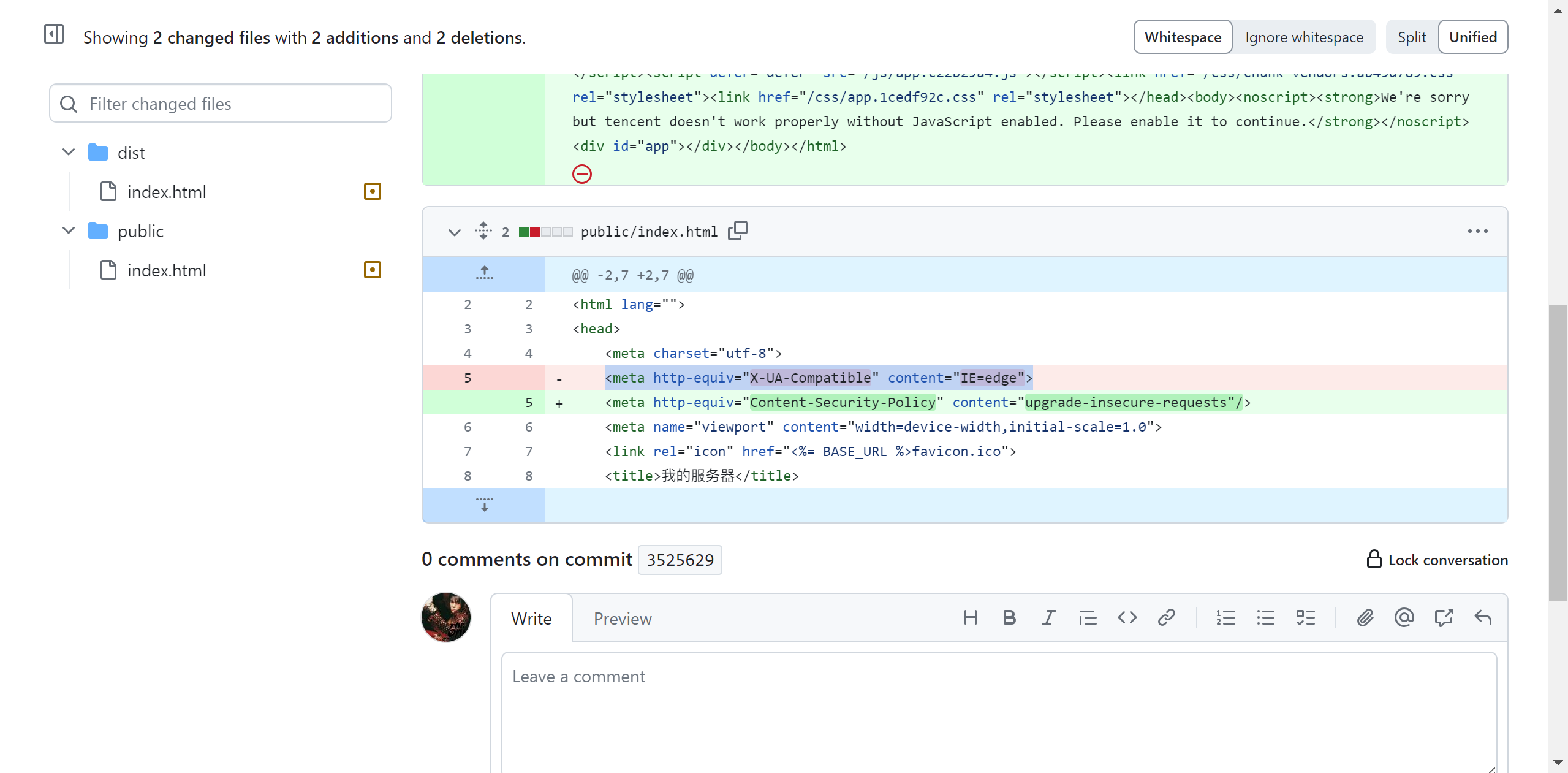1568x773 pixels.
Task: Select the Whitespace option
Action: (1183, 37)
